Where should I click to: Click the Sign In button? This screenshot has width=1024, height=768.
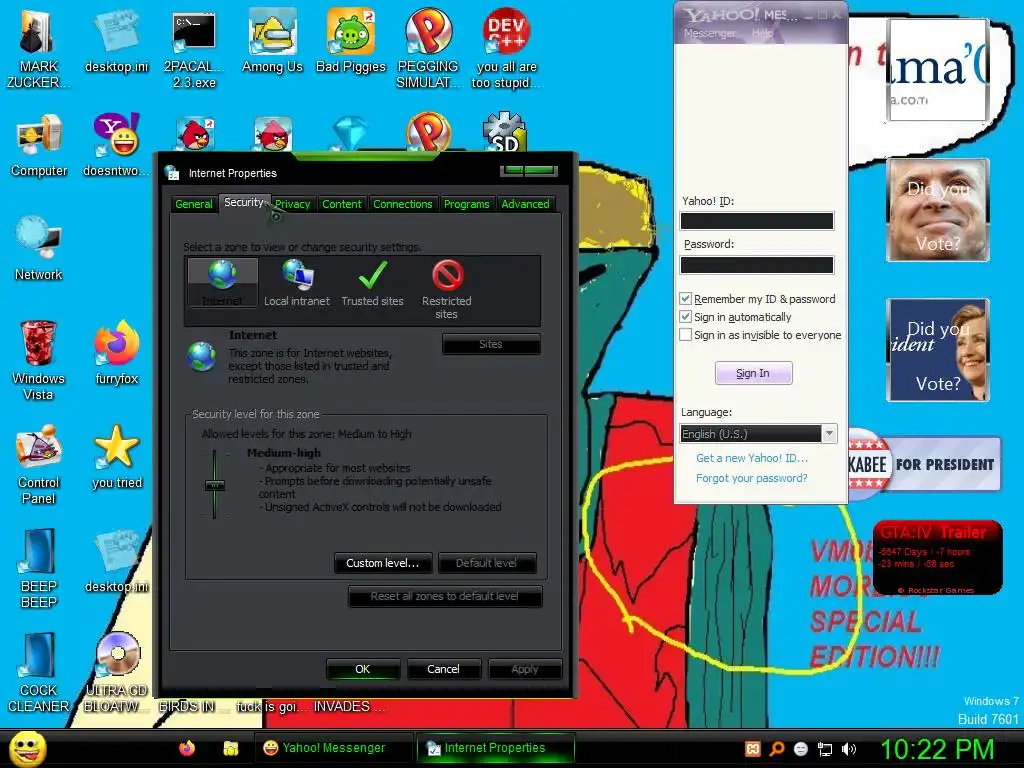[753, 373]
